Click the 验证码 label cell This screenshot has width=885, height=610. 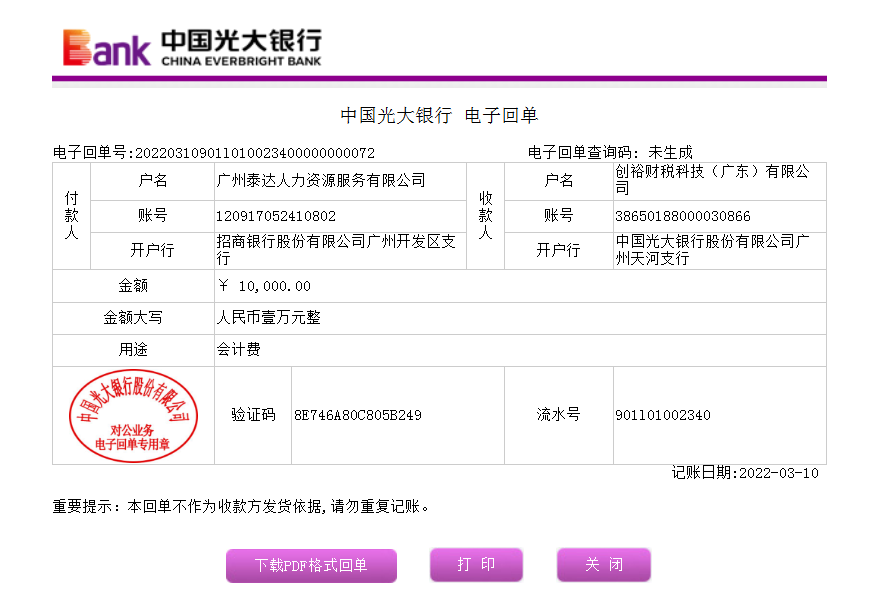click(253, 415)
